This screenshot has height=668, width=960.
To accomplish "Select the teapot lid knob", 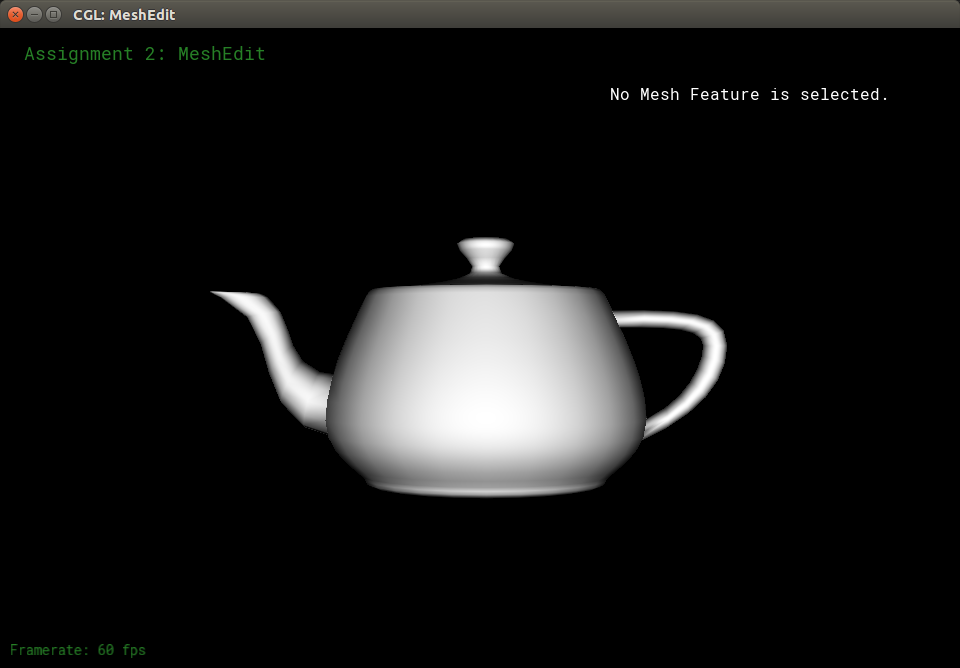I will click(x=486, y=249).
